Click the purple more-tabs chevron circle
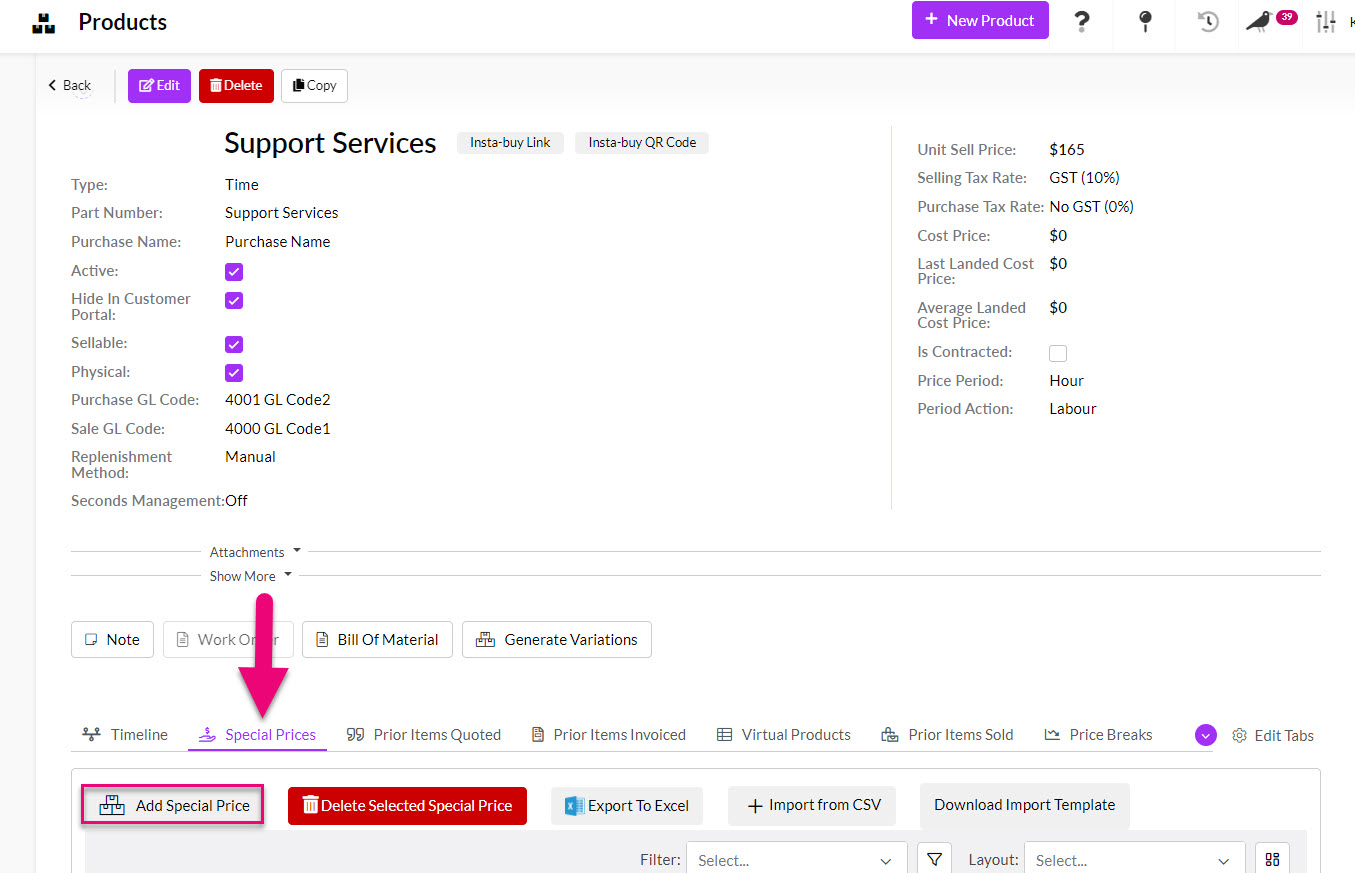This screenshot has width=1355, height=873. click(x=1206, y=735)
